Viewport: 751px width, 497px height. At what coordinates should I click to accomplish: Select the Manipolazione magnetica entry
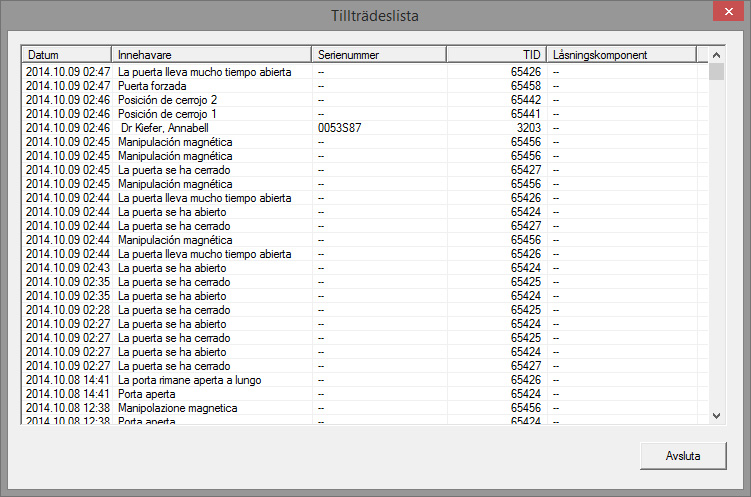[177, 408]
